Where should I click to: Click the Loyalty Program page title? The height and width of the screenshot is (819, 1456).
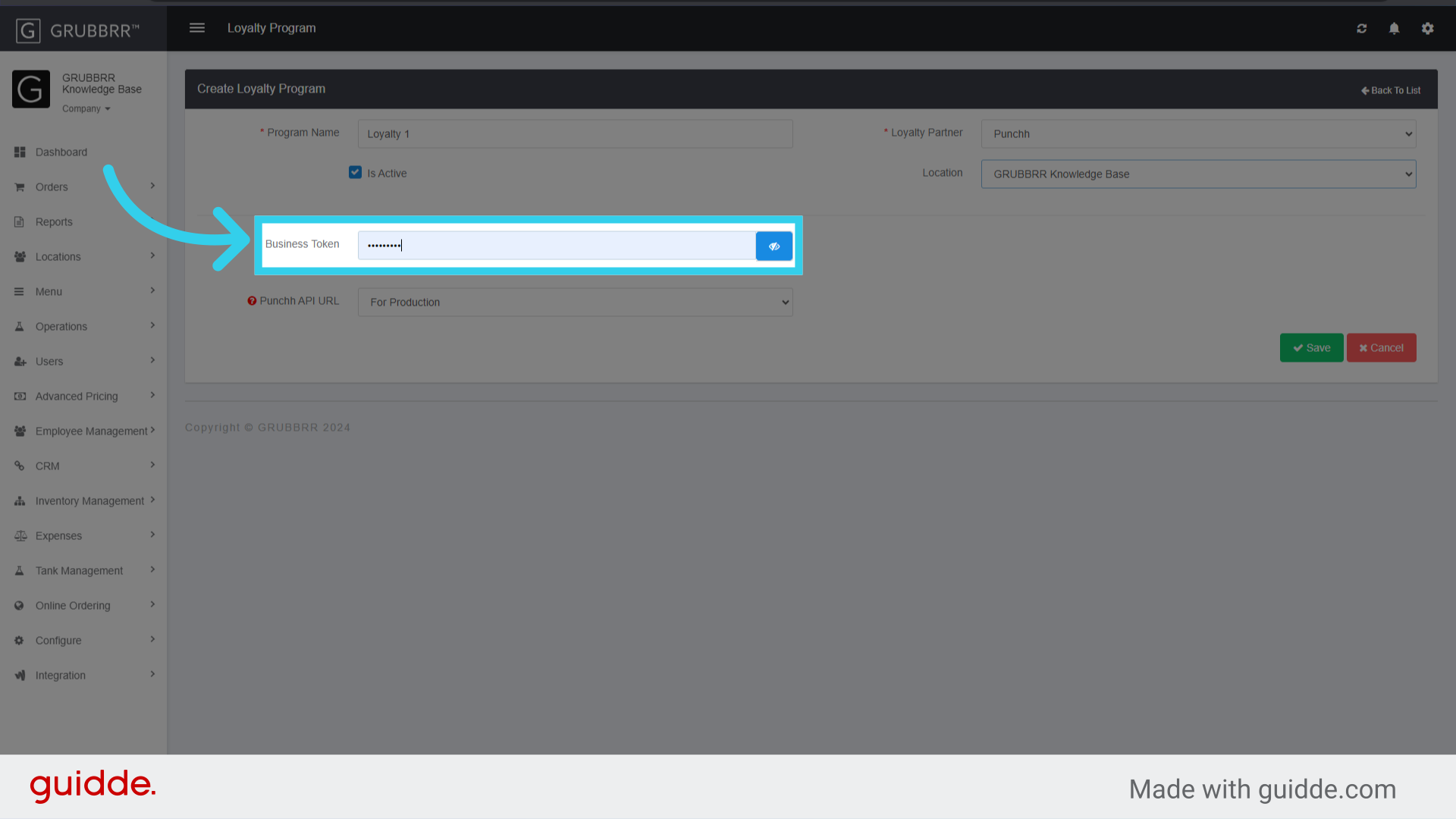tap(271, 28)
